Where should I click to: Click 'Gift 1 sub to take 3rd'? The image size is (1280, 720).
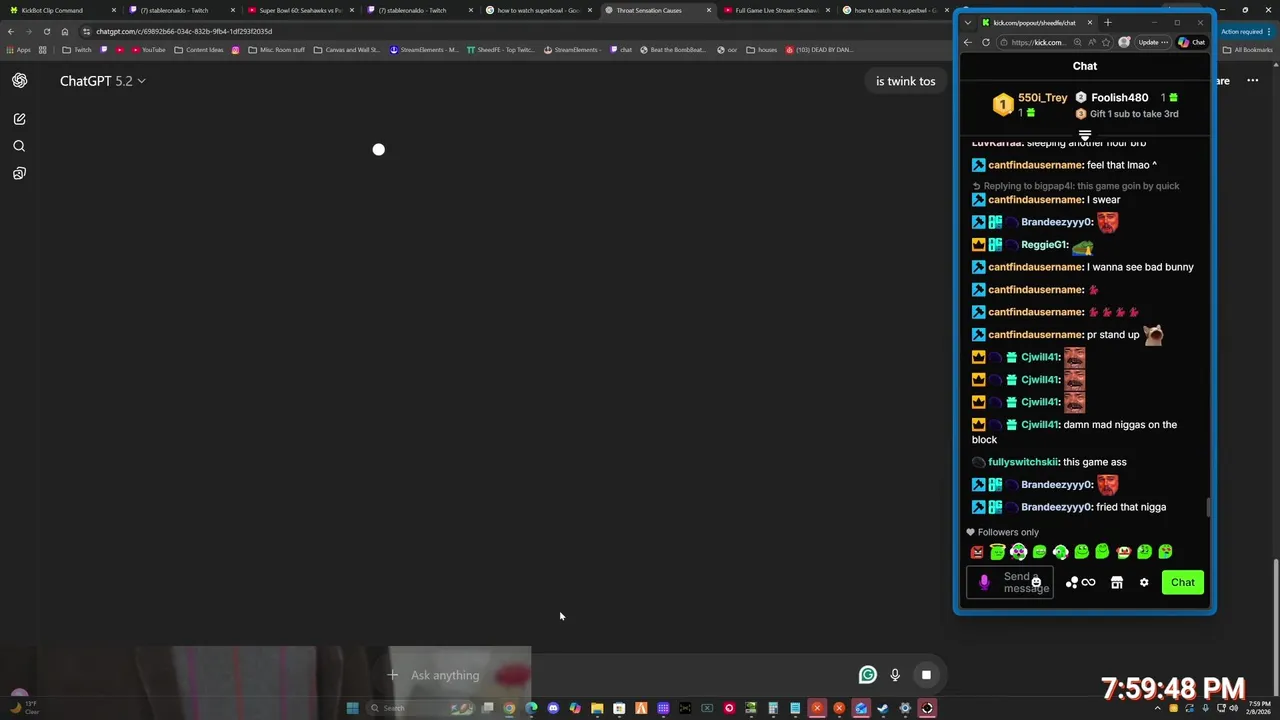1134,114
